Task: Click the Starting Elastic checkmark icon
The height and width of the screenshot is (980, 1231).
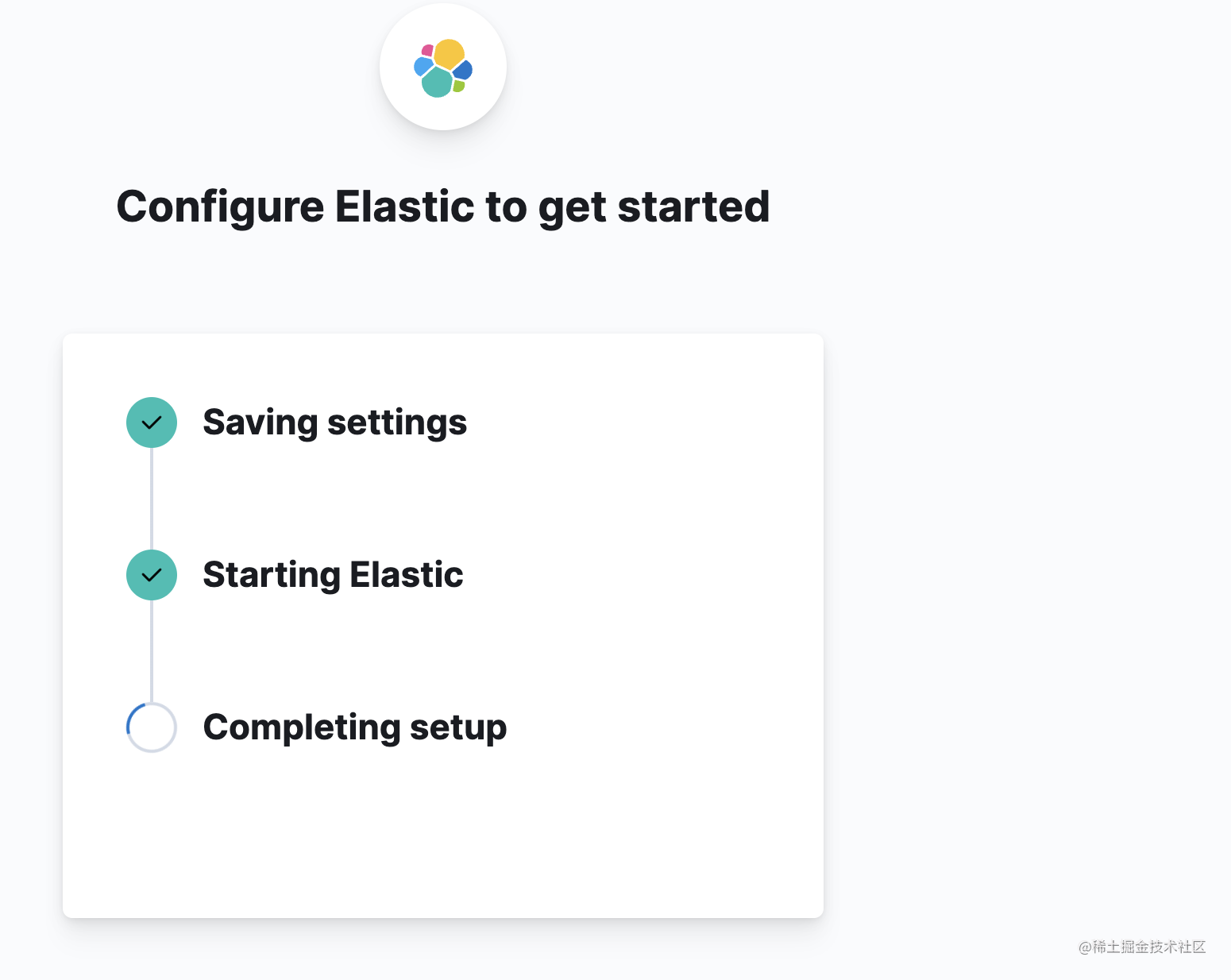Action: click(x=152, y=575)
